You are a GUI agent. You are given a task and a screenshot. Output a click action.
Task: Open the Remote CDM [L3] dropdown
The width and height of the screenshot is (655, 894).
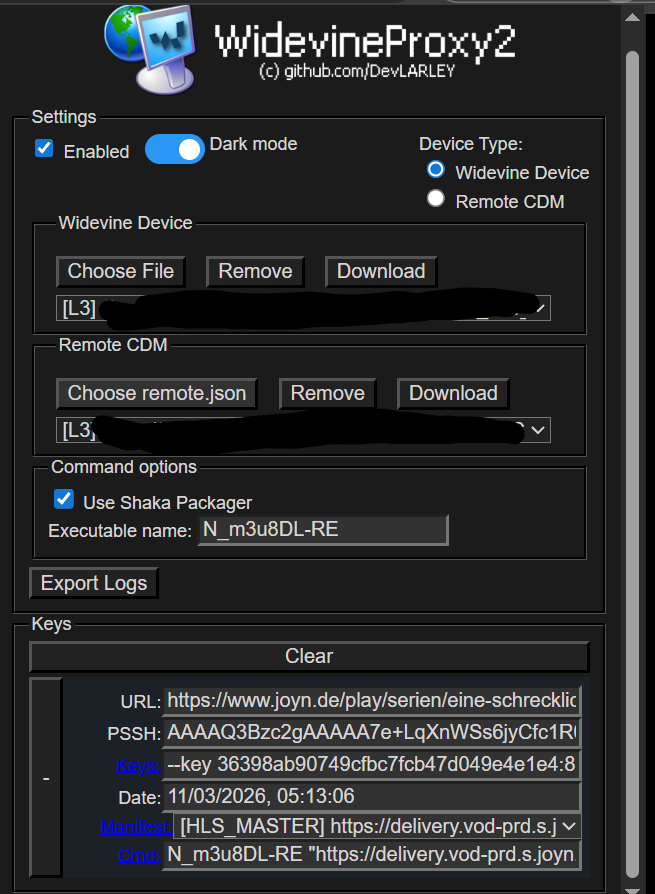[303, 430]
